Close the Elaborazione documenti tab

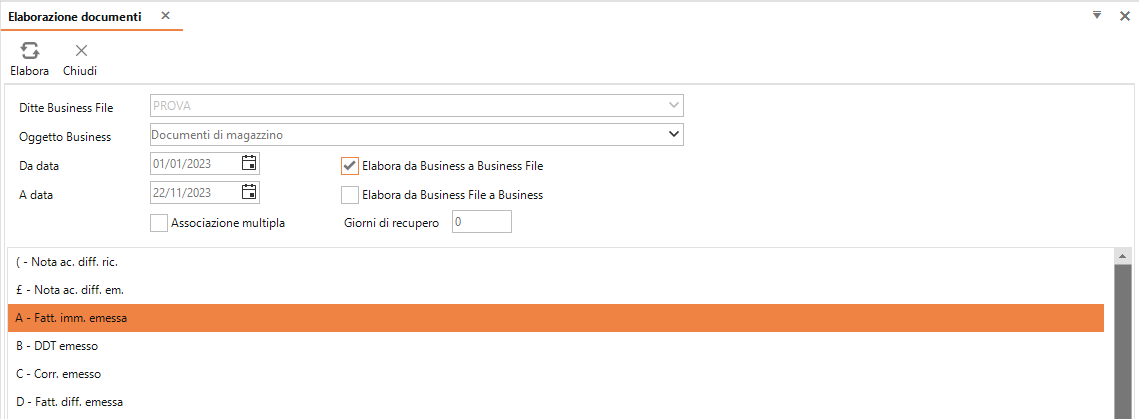pos(165,15)
